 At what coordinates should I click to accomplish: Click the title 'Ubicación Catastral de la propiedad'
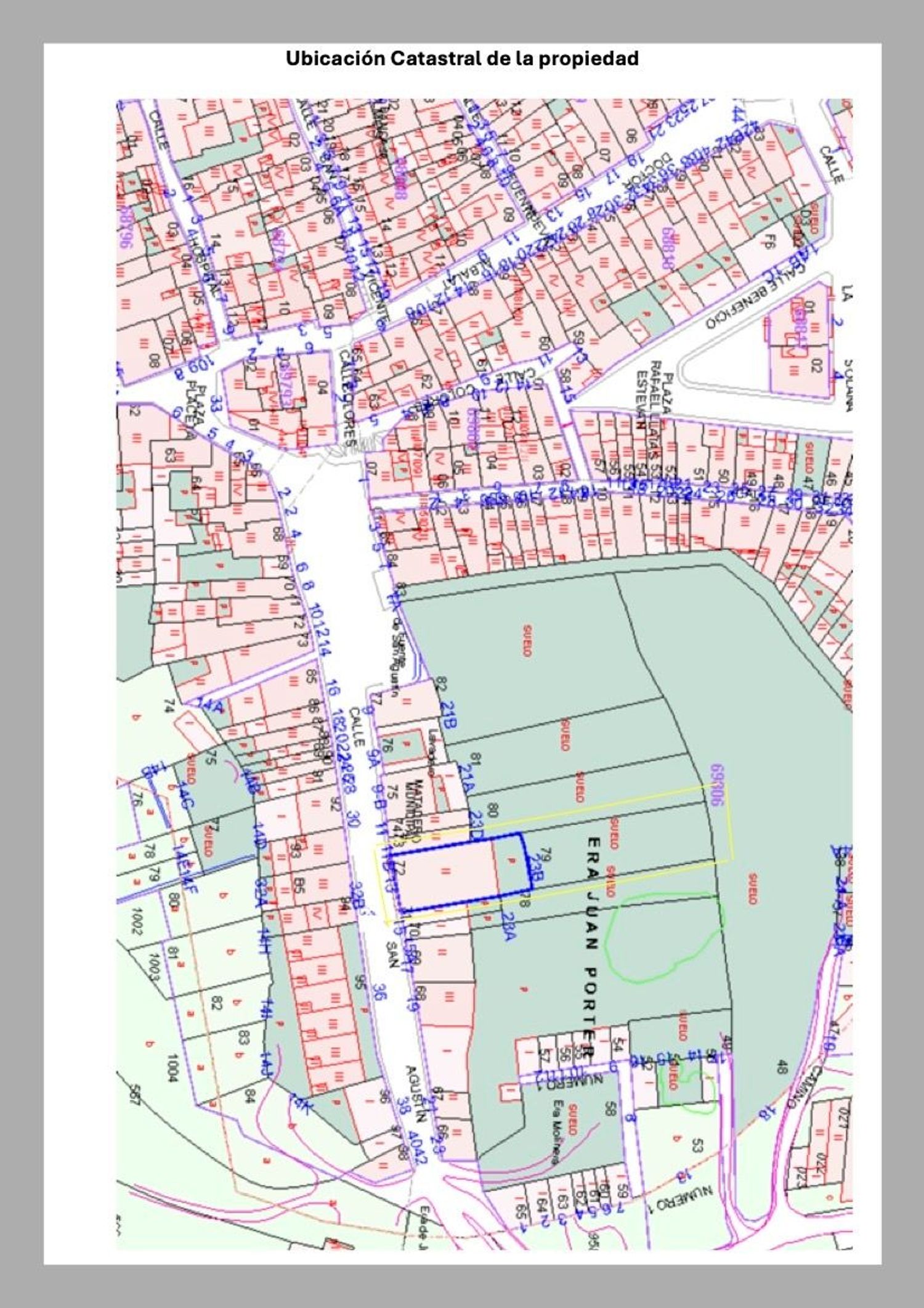[x=462, y=59]
